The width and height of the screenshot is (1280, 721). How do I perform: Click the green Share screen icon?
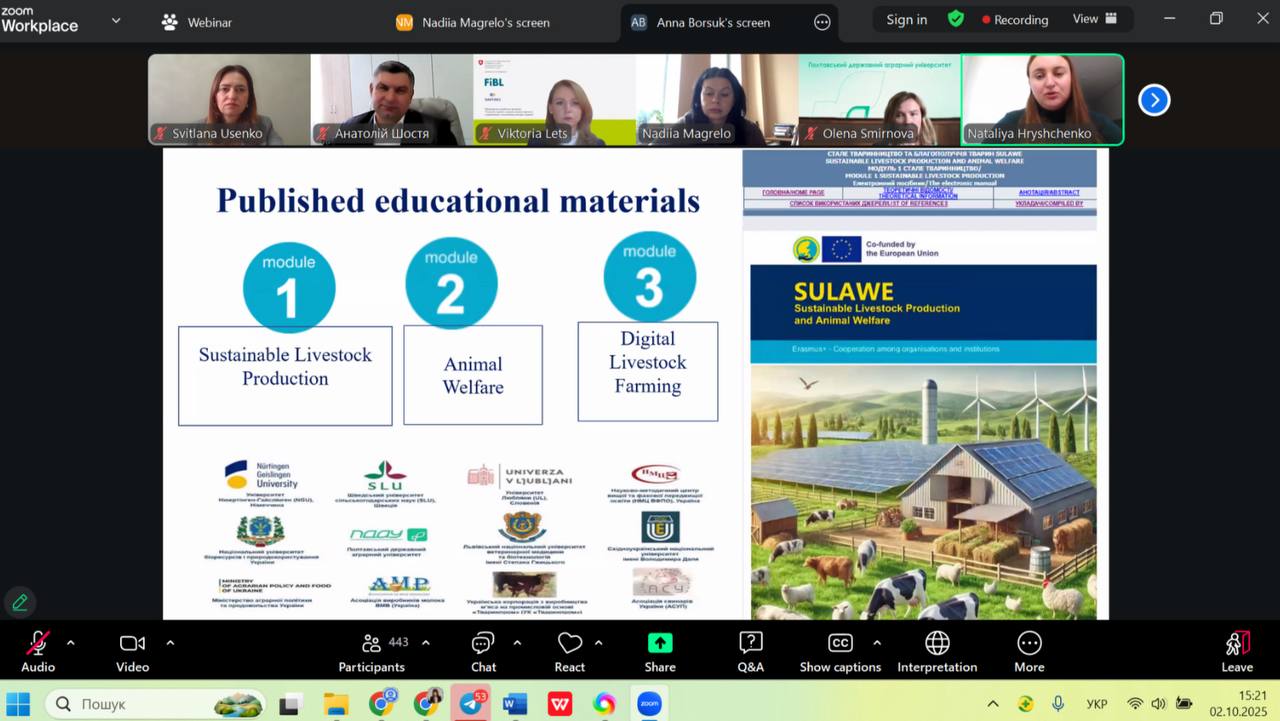click(x=660, y=643)
